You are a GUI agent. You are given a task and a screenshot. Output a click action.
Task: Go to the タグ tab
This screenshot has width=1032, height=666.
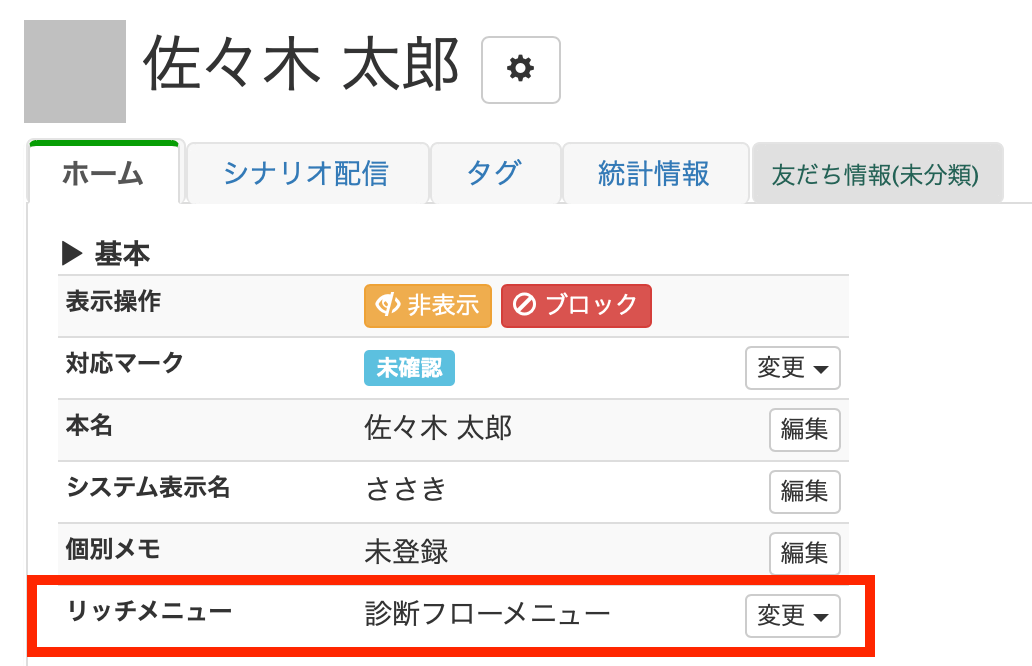[494, 174]
